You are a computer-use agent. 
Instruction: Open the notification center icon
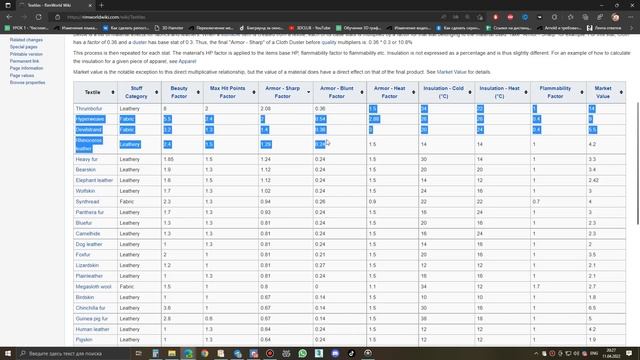(x=629, y=353)
